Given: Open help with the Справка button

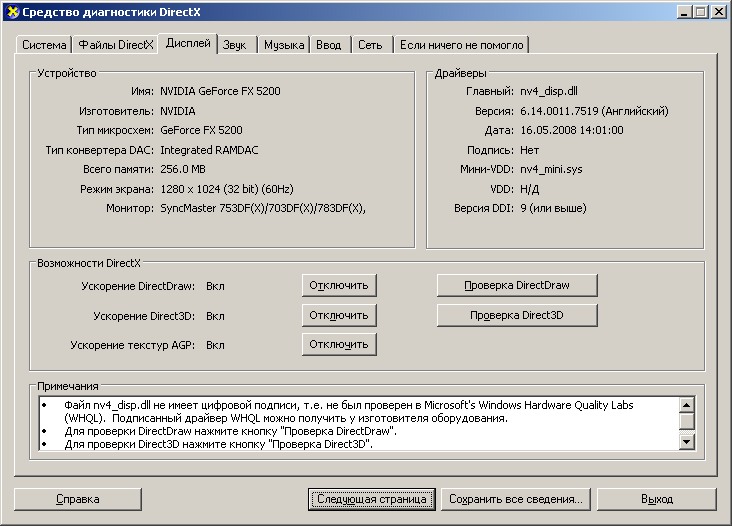Looking at the screenshot, I should point(77,498).
